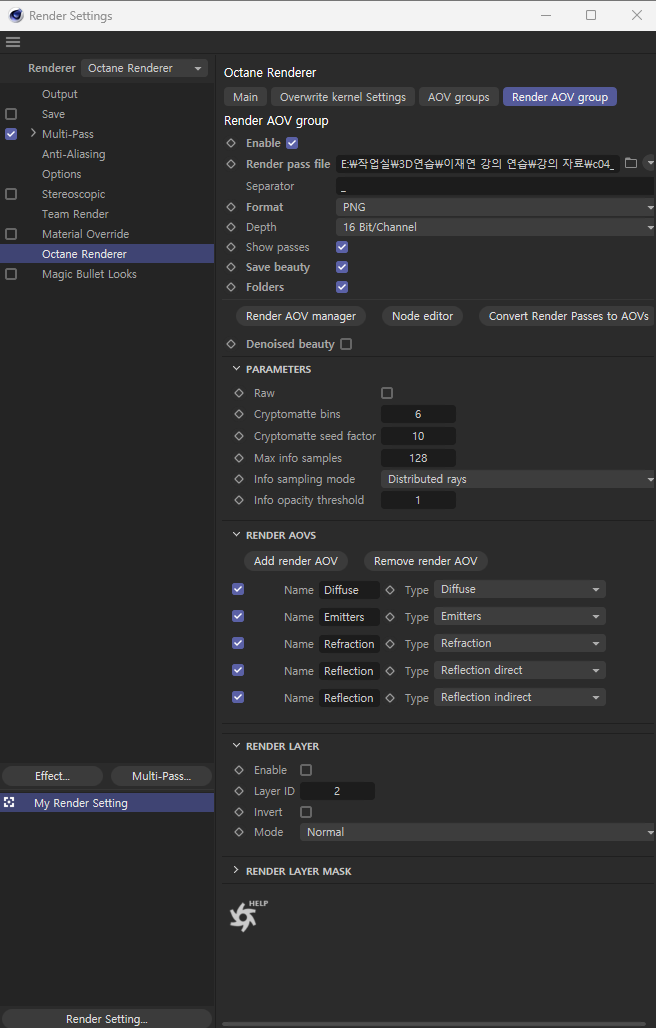Expand the Render Layer Mask section
Viewport: 656px width, 1028px height.
(x=237, y=871)
